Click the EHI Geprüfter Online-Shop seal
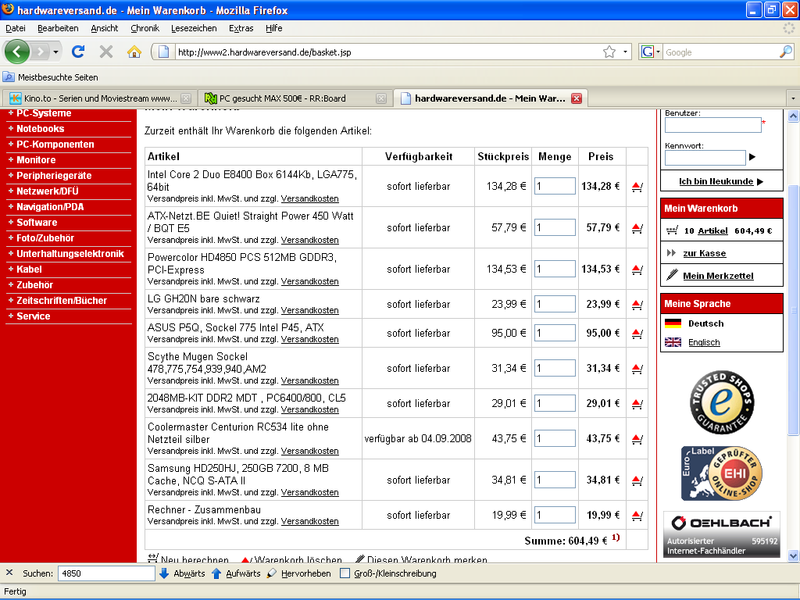This screenshot has width=800, height=600. coord(721,473)
